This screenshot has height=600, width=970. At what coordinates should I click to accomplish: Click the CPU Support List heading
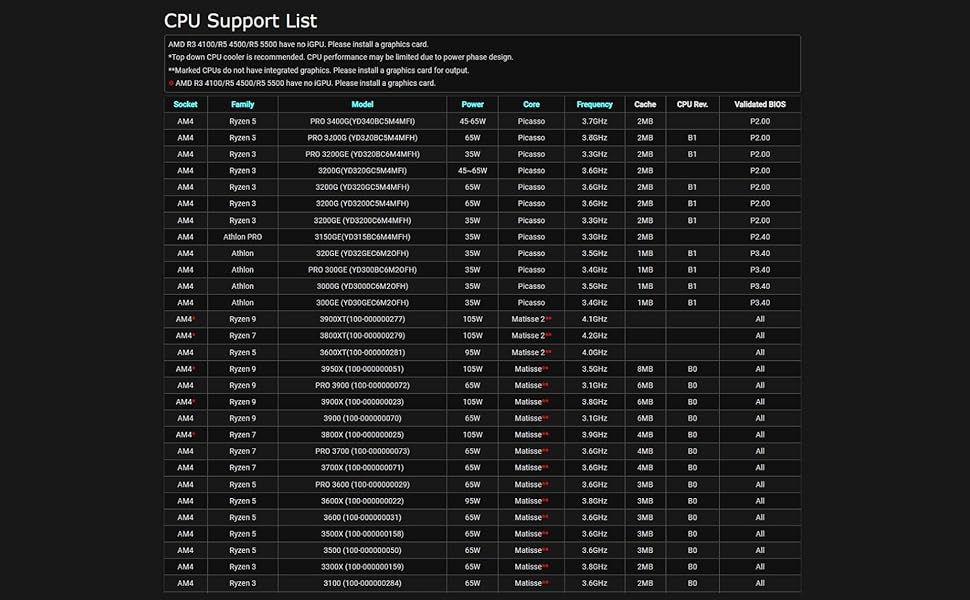point(240,21)
